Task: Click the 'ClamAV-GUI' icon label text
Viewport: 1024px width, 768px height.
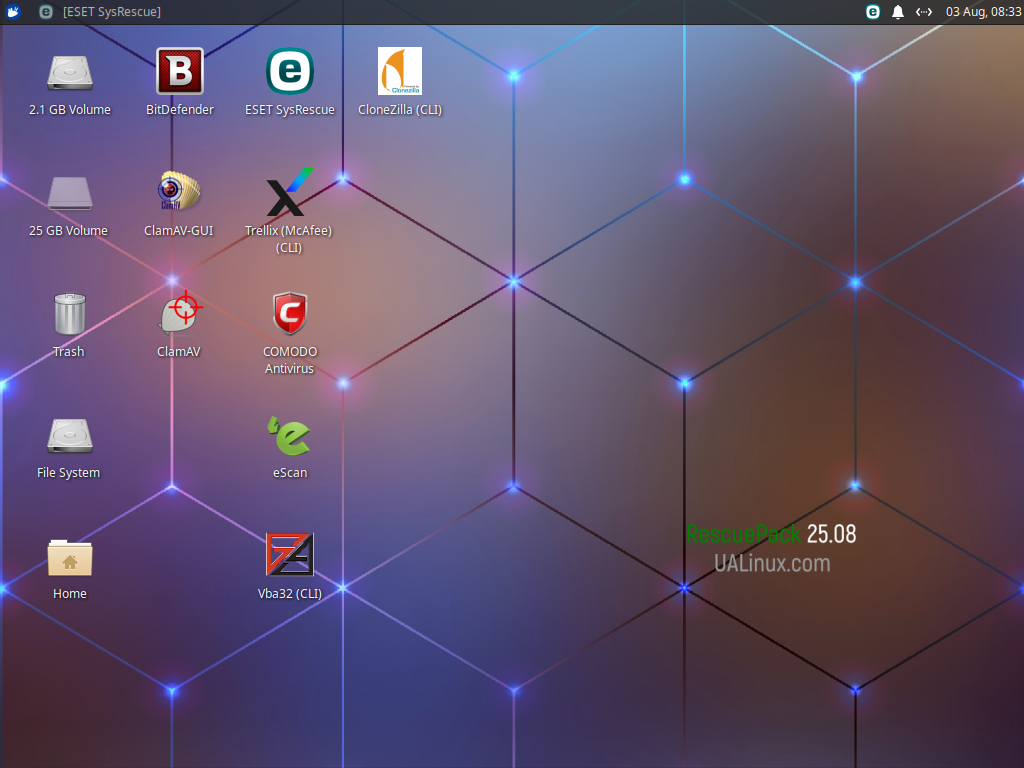Action: click(178, 231)
